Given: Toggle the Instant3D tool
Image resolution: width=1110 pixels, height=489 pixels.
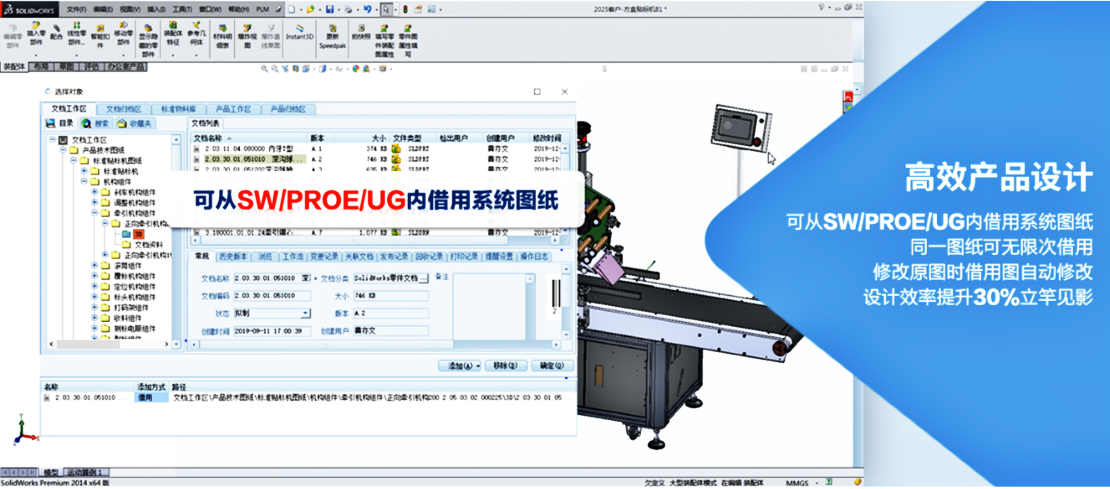Looking at the screenshot, I should pos(299,30).
